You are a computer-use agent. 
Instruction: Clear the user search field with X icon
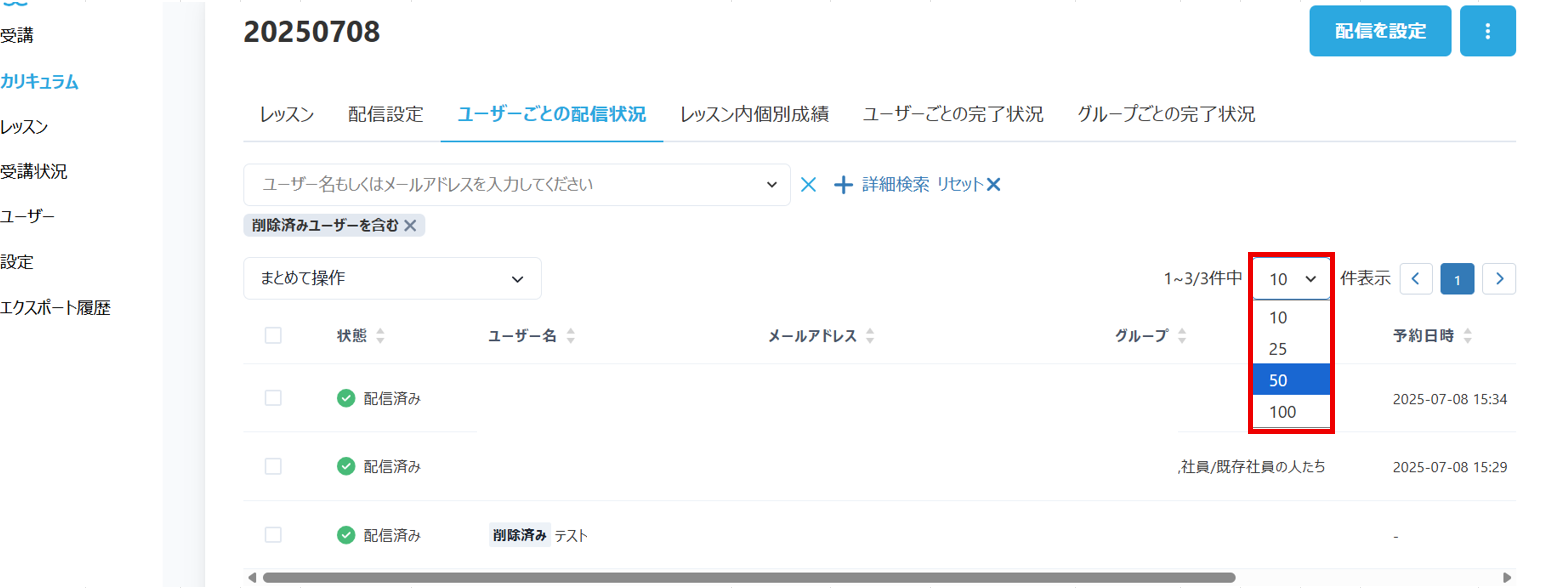point(809,185)
